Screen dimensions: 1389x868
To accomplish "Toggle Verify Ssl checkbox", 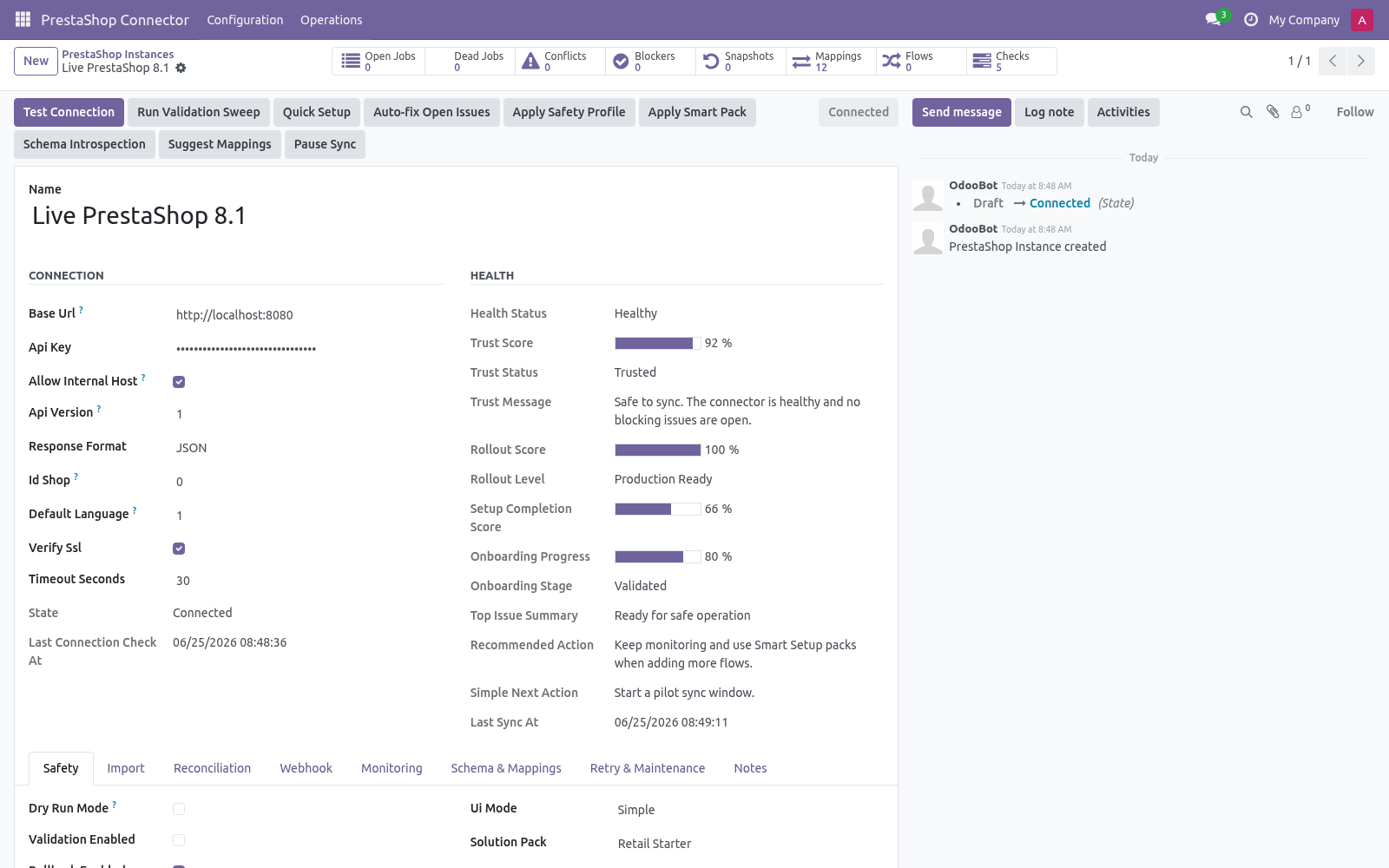I will click(x=179, y=549).
